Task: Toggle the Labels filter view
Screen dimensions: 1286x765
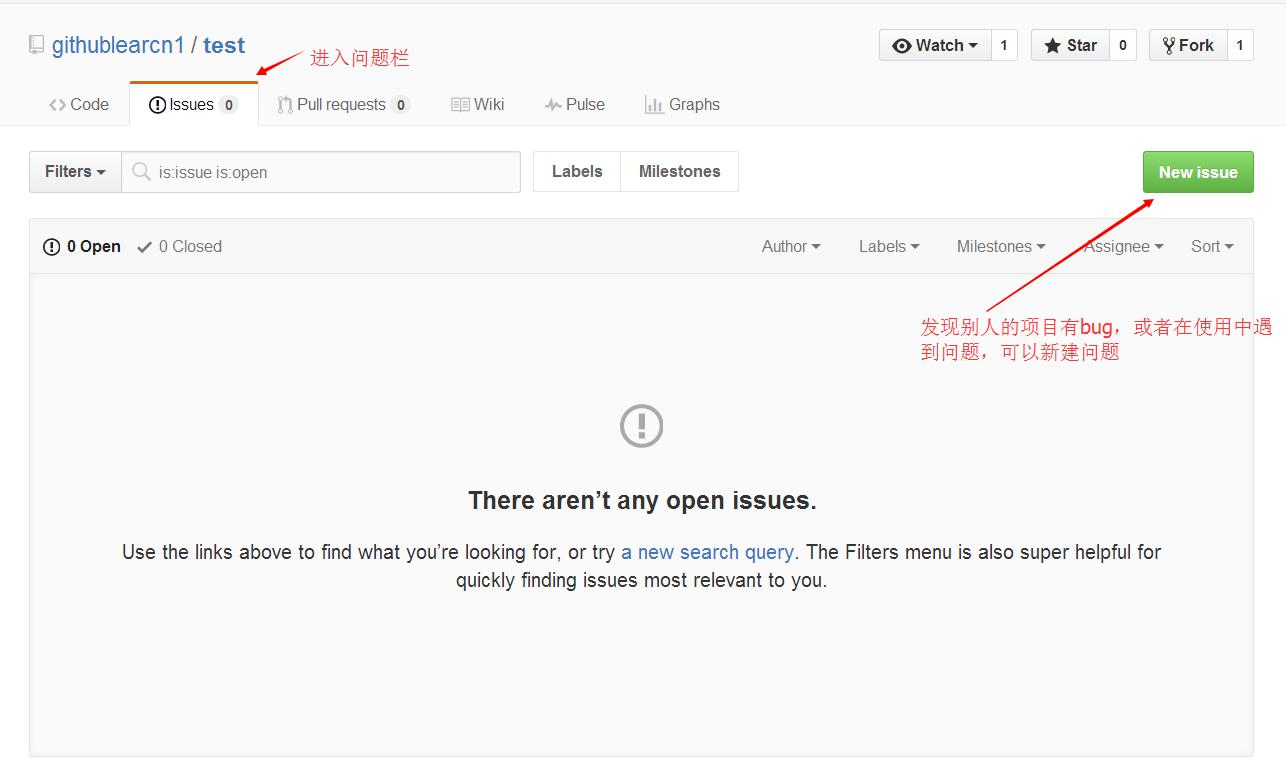Action: click(x=577, y=171)
